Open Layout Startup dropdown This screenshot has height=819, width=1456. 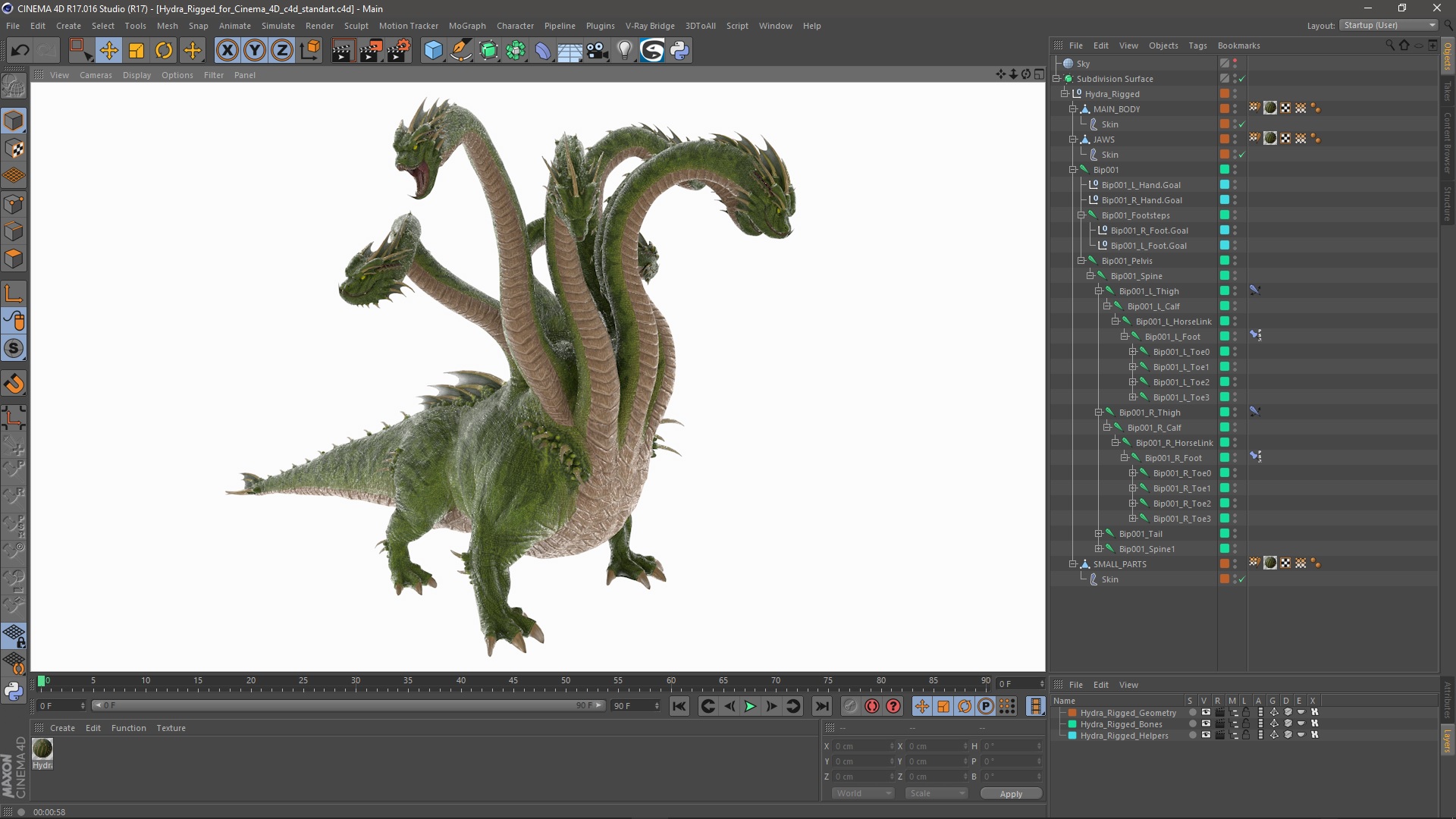pyautogui.click(x=1388, y=25)
